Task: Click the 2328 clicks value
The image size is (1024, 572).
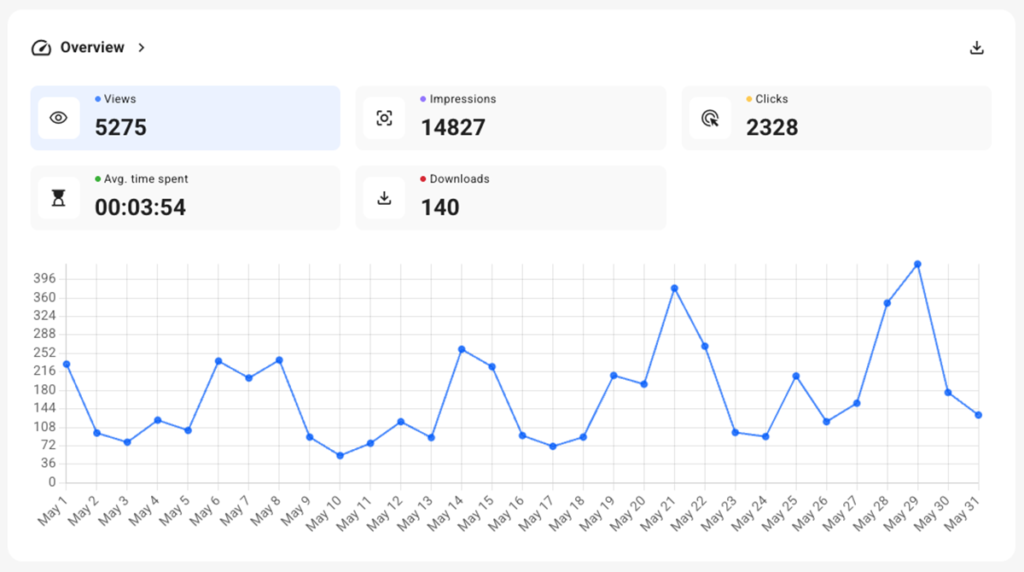Action: [x=772, y=127]
